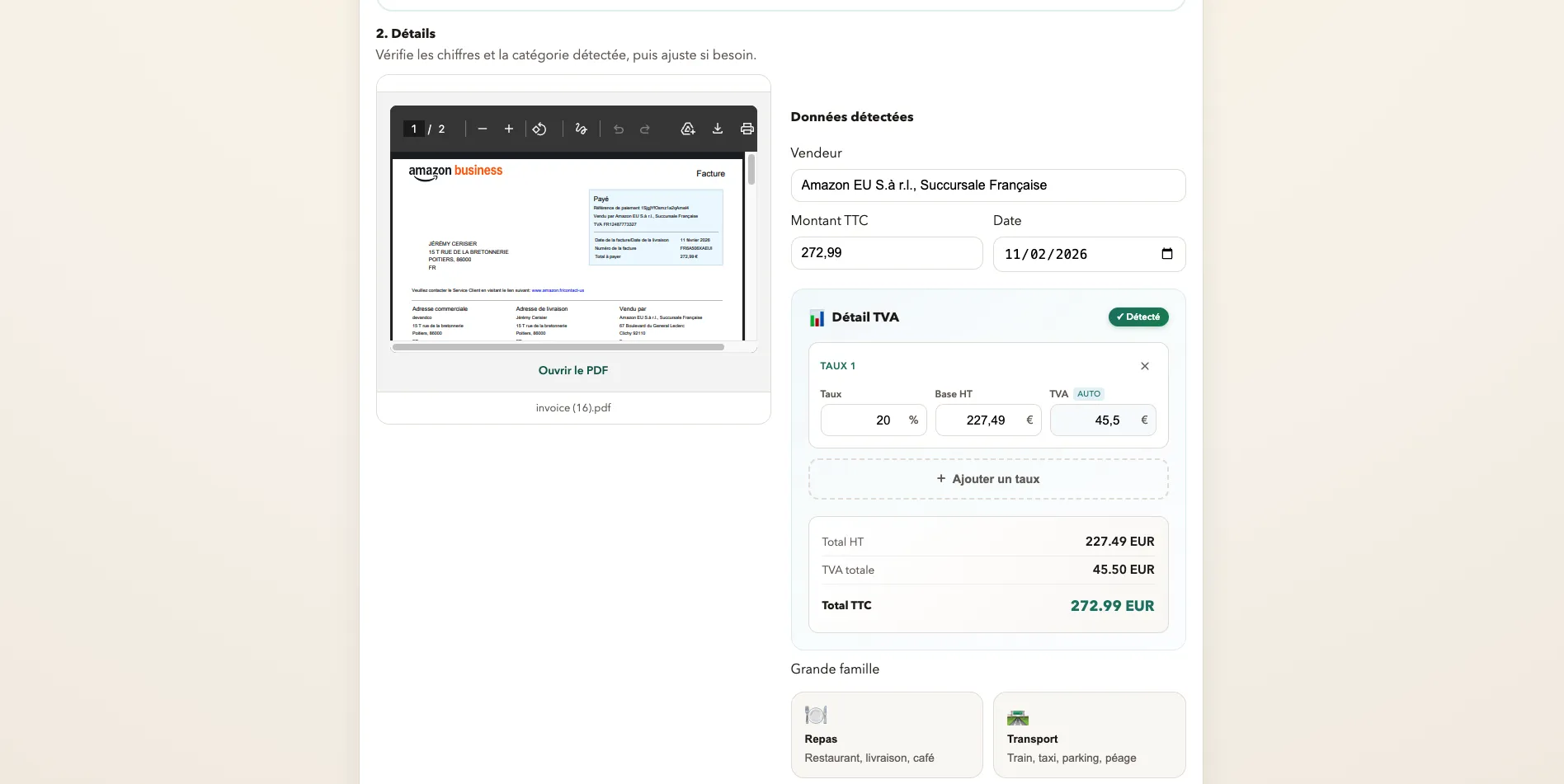Download the invoice PDF

(718, 129)
